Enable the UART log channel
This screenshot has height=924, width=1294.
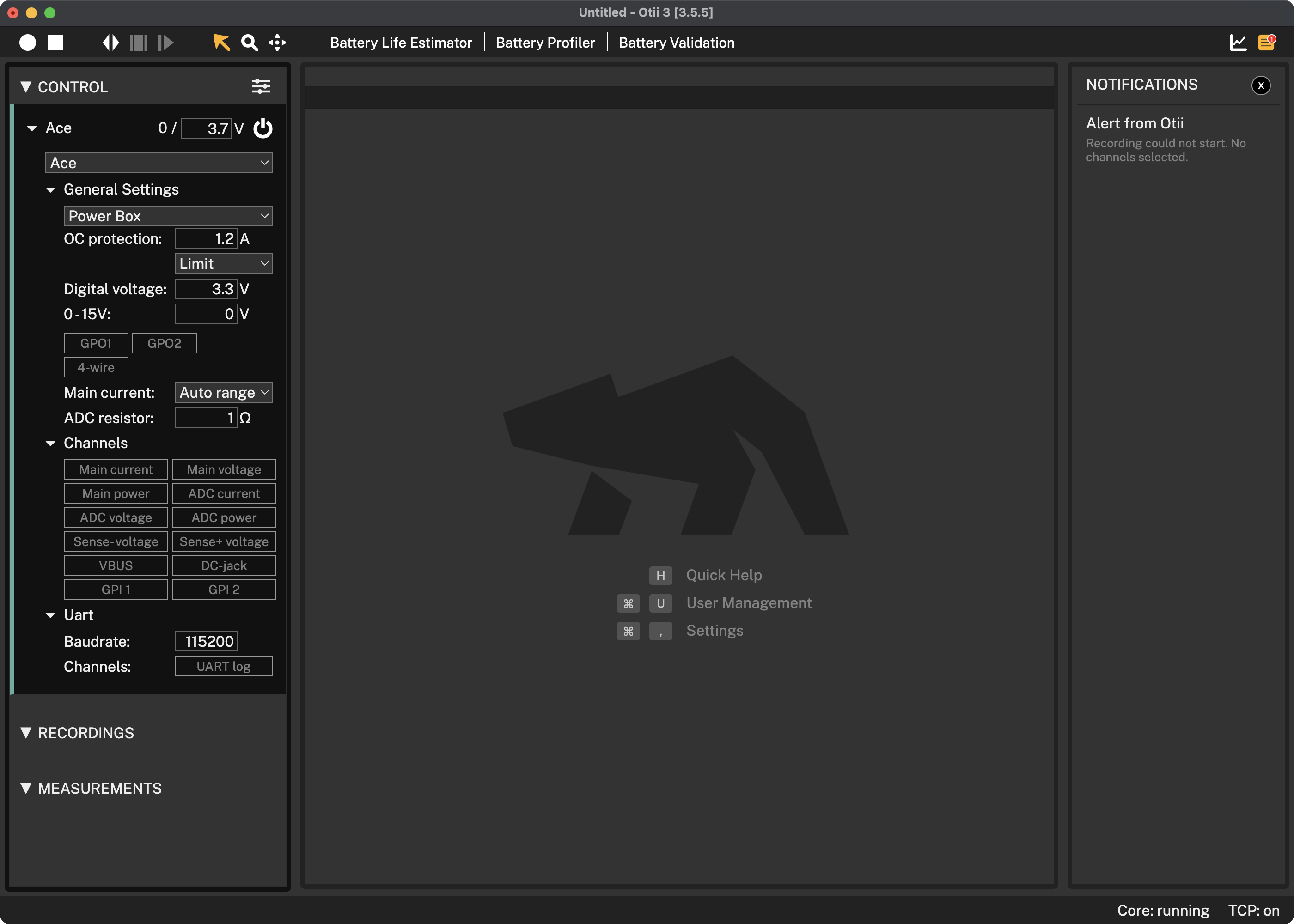pyautogui.click(x=224, y=666)
